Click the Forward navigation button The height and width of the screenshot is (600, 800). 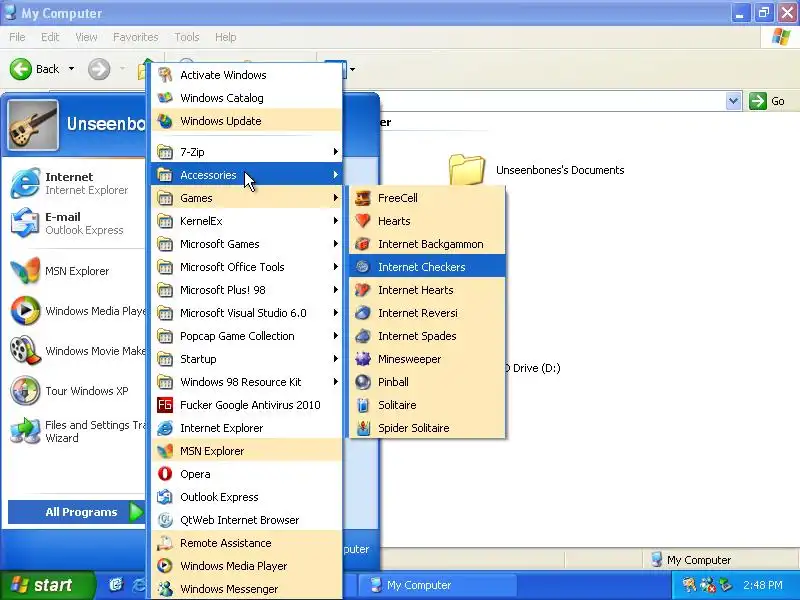coord(99,69)
